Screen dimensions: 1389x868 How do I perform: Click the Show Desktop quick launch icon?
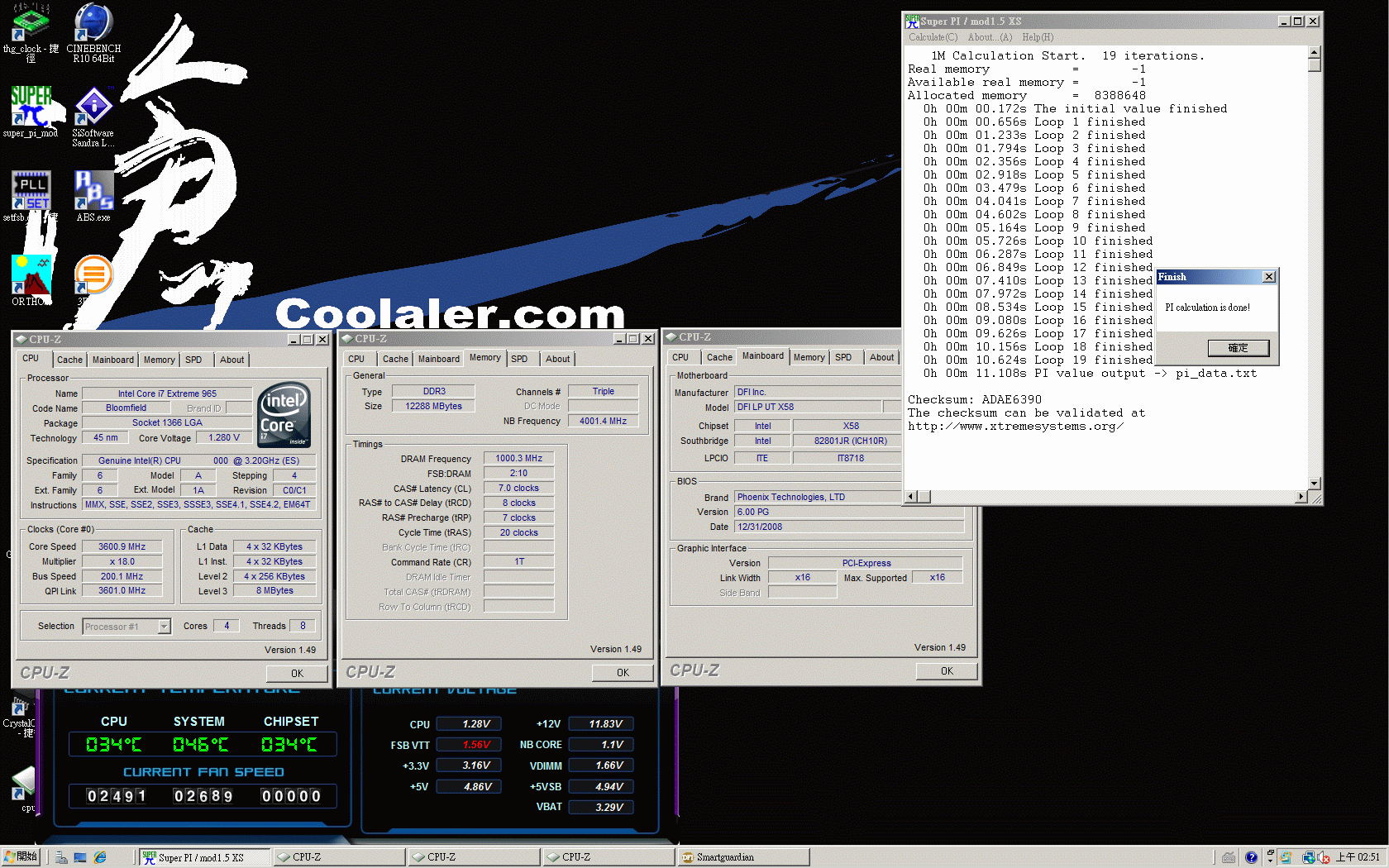point(80,857)
